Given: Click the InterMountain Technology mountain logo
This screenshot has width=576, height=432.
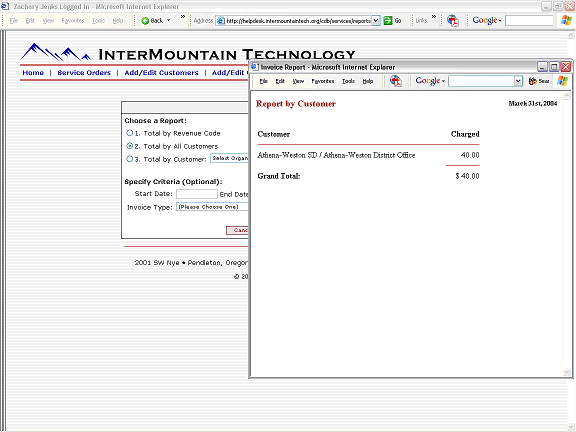Looking at the screenshot, I should click(x=55, y=52).
